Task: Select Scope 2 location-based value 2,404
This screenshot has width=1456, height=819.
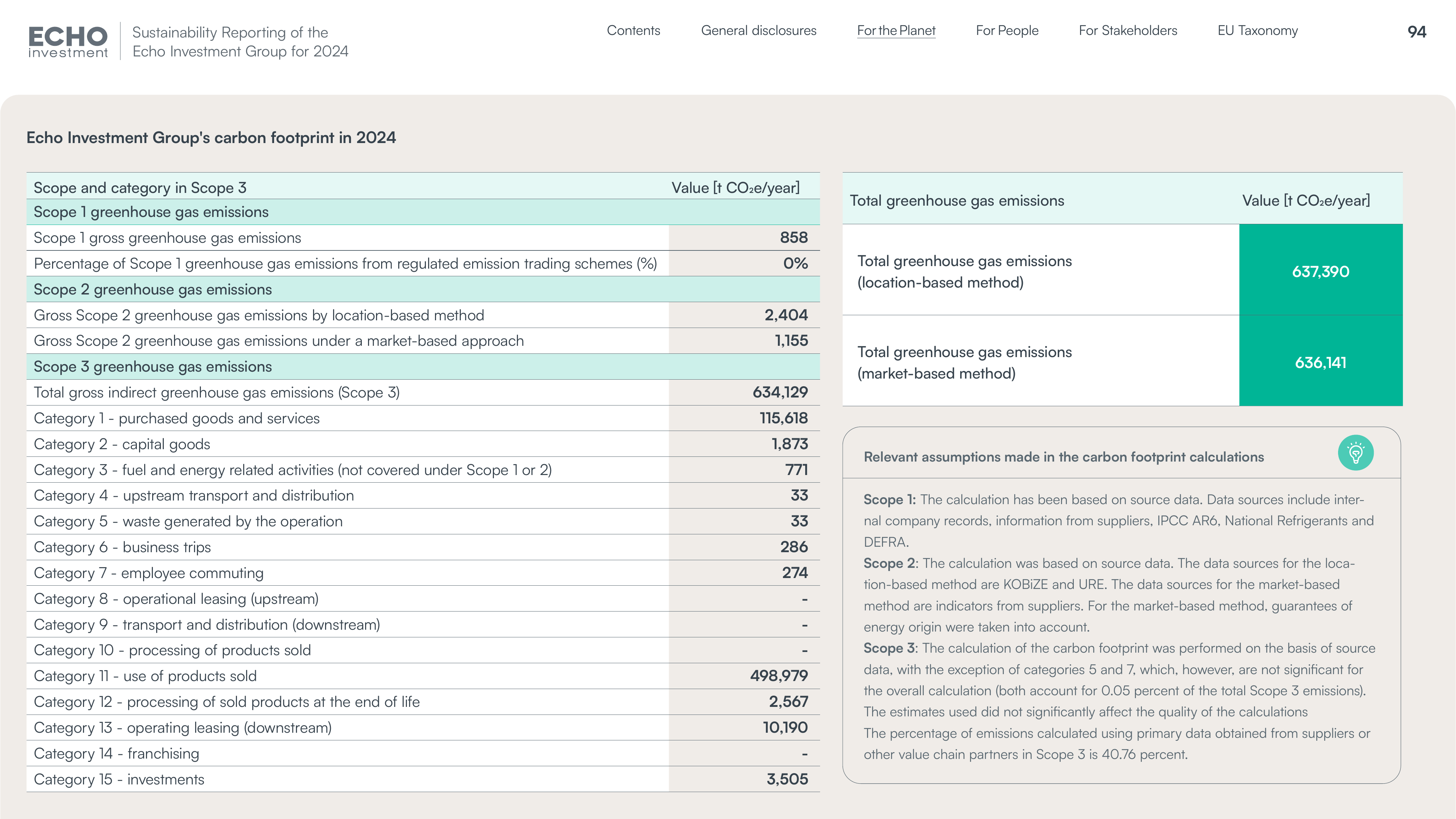Action: pos(786,315)
